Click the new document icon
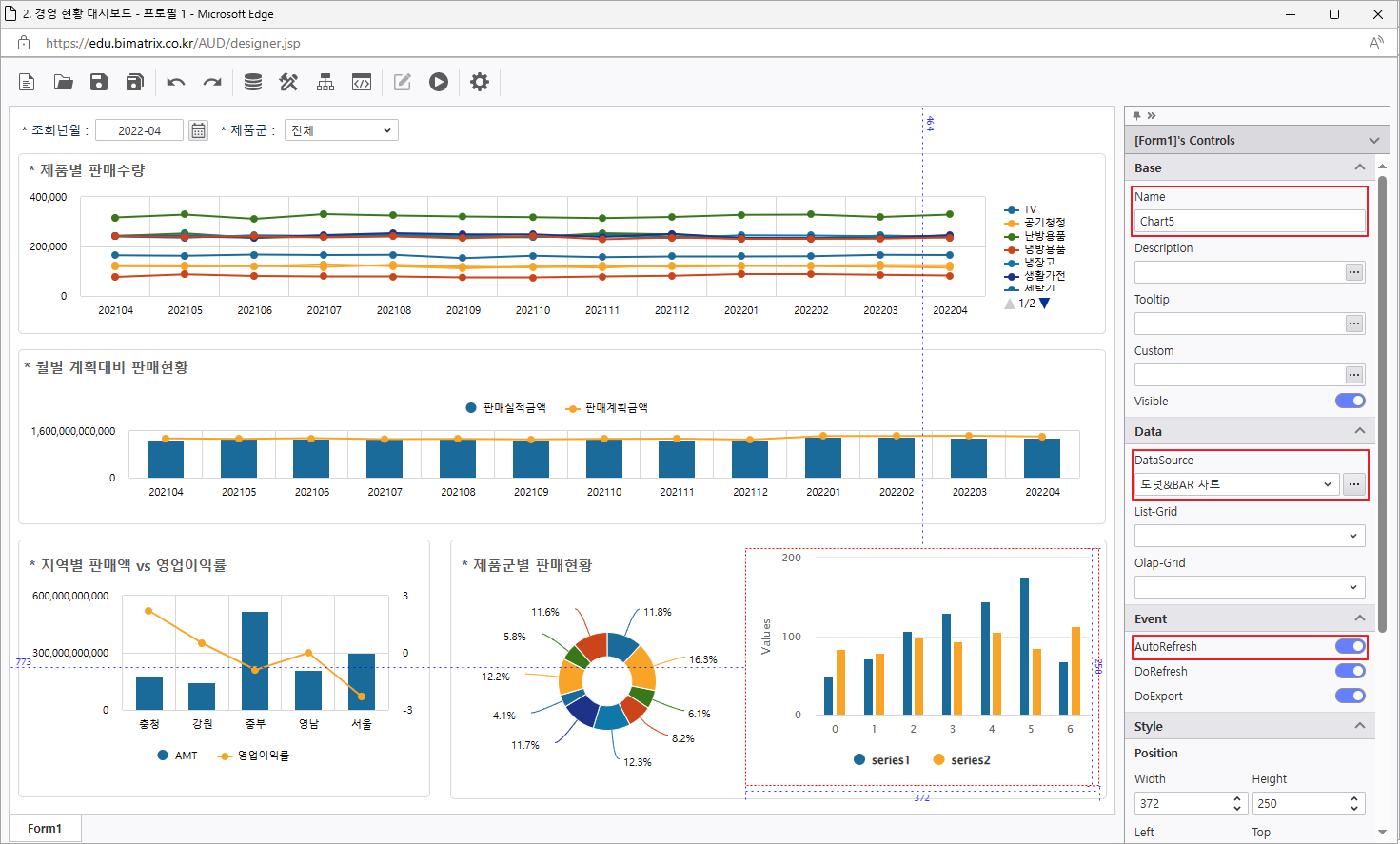The height and width of the screenshot is (844, 1400). (27, 82)
